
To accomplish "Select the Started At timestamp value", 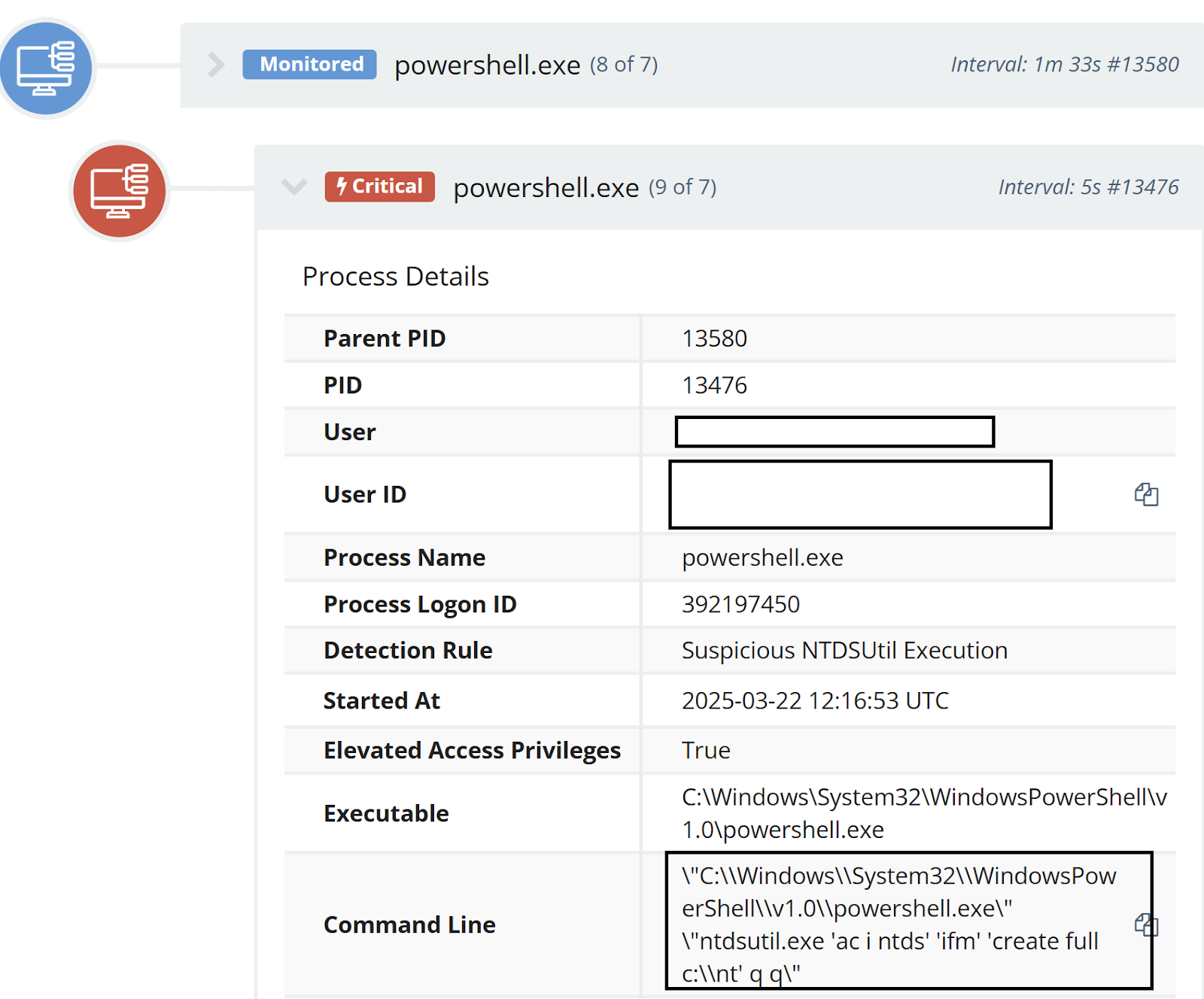I will [814, 700].
